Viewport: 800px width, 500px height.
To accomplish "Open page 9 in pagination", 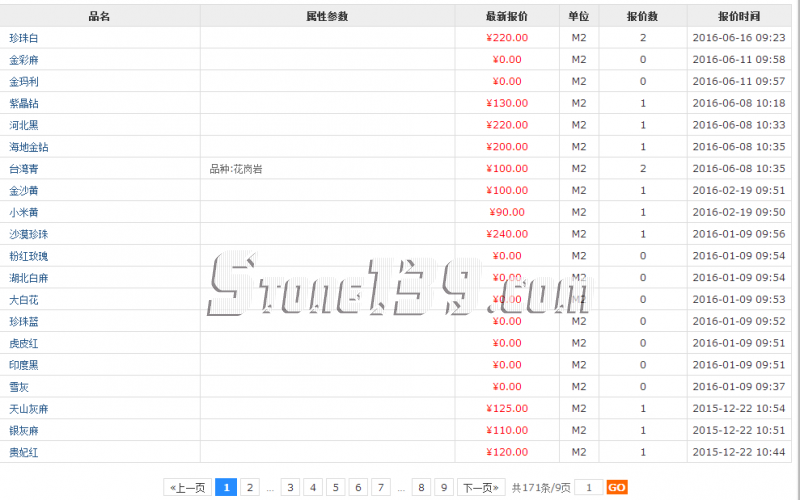I will pos(443,487).
